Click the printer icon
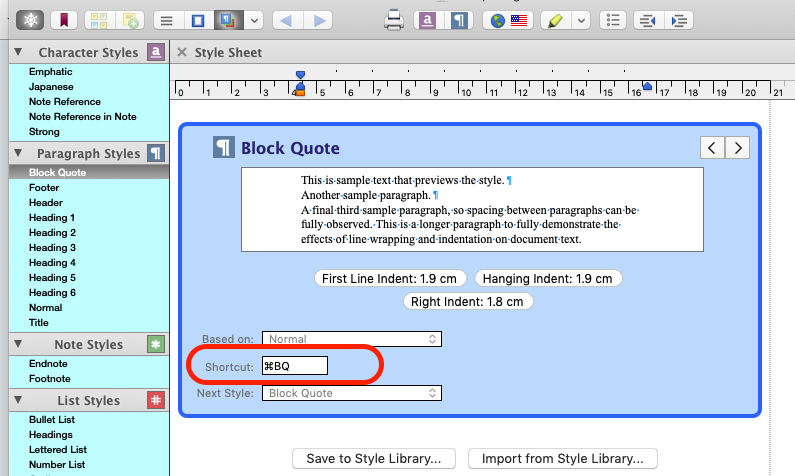 (393, 20)
